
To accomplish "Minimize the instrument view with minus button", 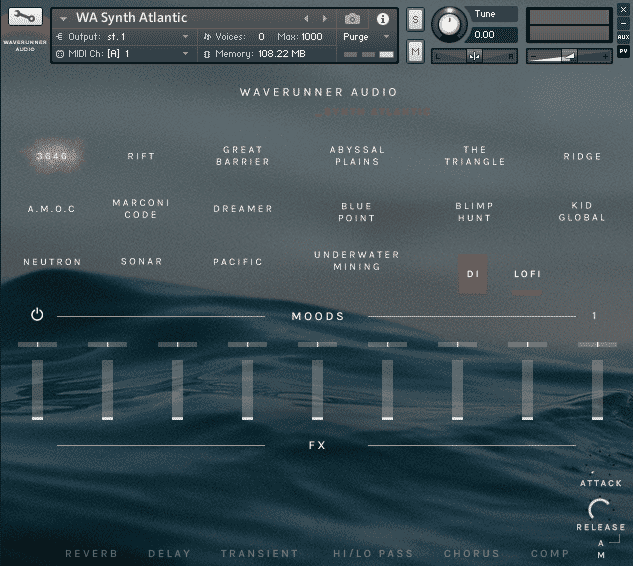I will click(623, 23).
